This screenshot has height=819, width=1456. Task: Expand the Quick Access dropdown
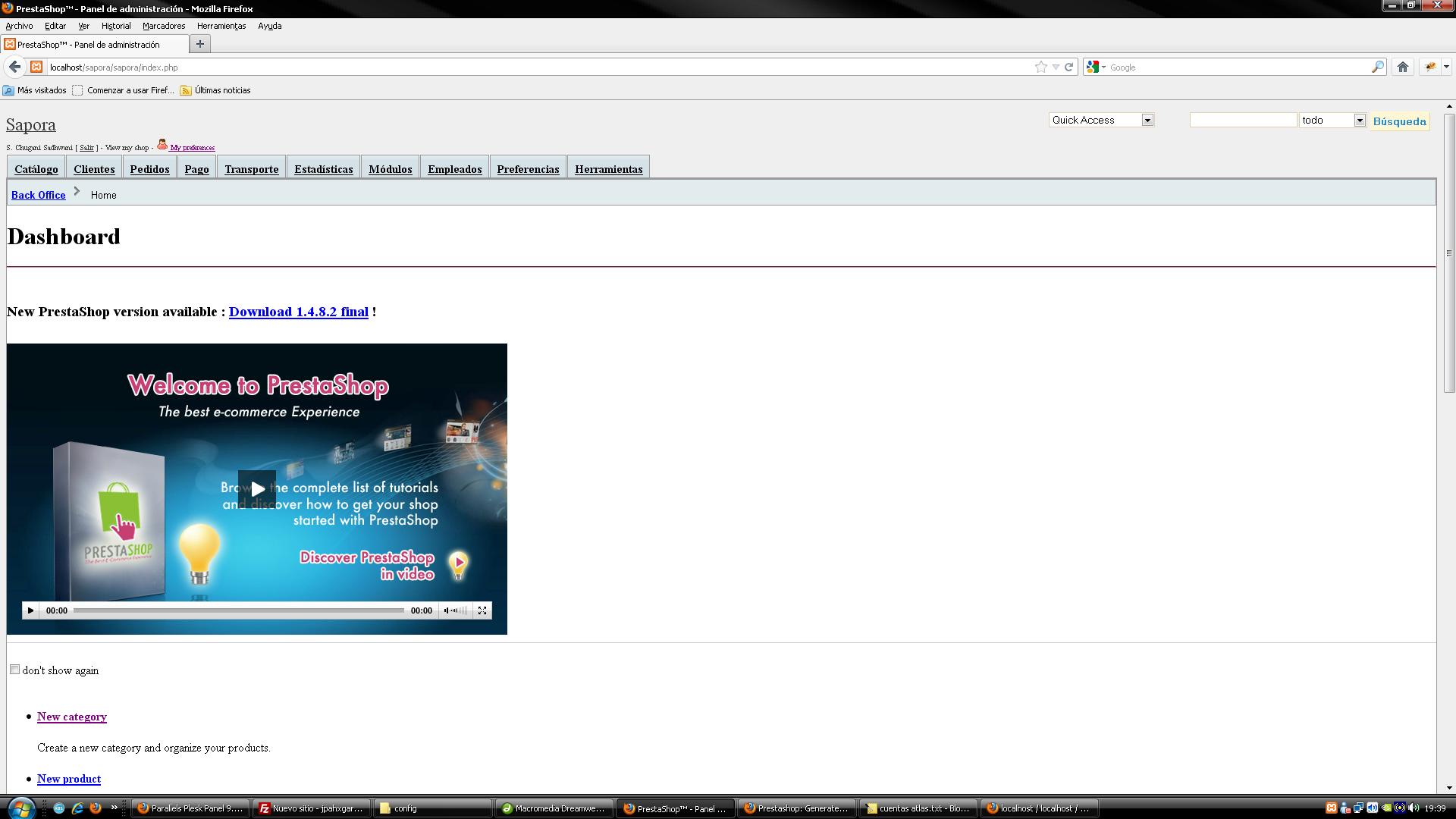pyautogui.click(x=1147, y=120)
